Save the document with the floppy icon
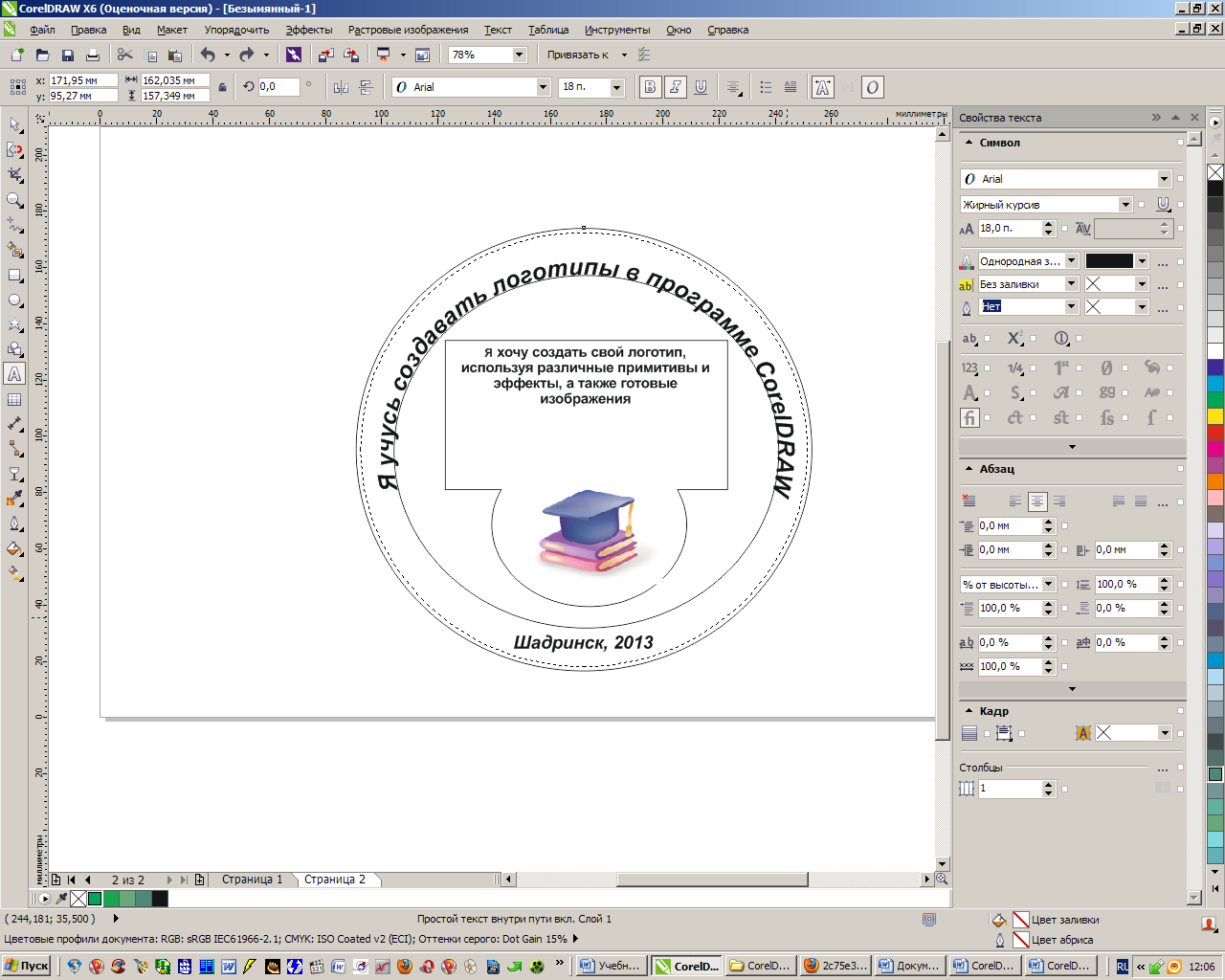The width and height of the screenshot is (1225, 980). (x=67, y=55)
